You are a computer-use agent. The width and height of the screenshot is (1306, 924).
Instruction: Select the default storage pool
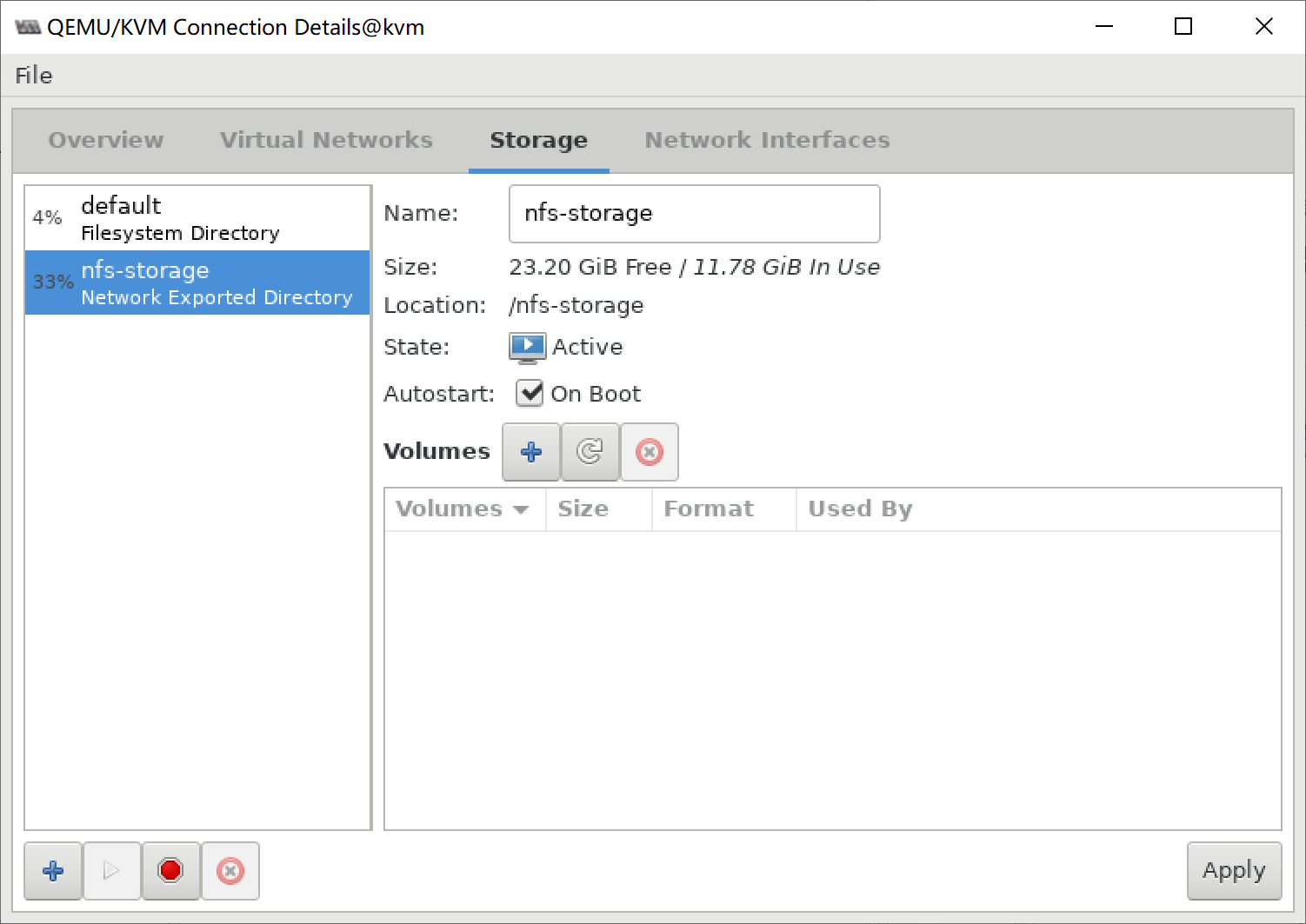(197, 218)
